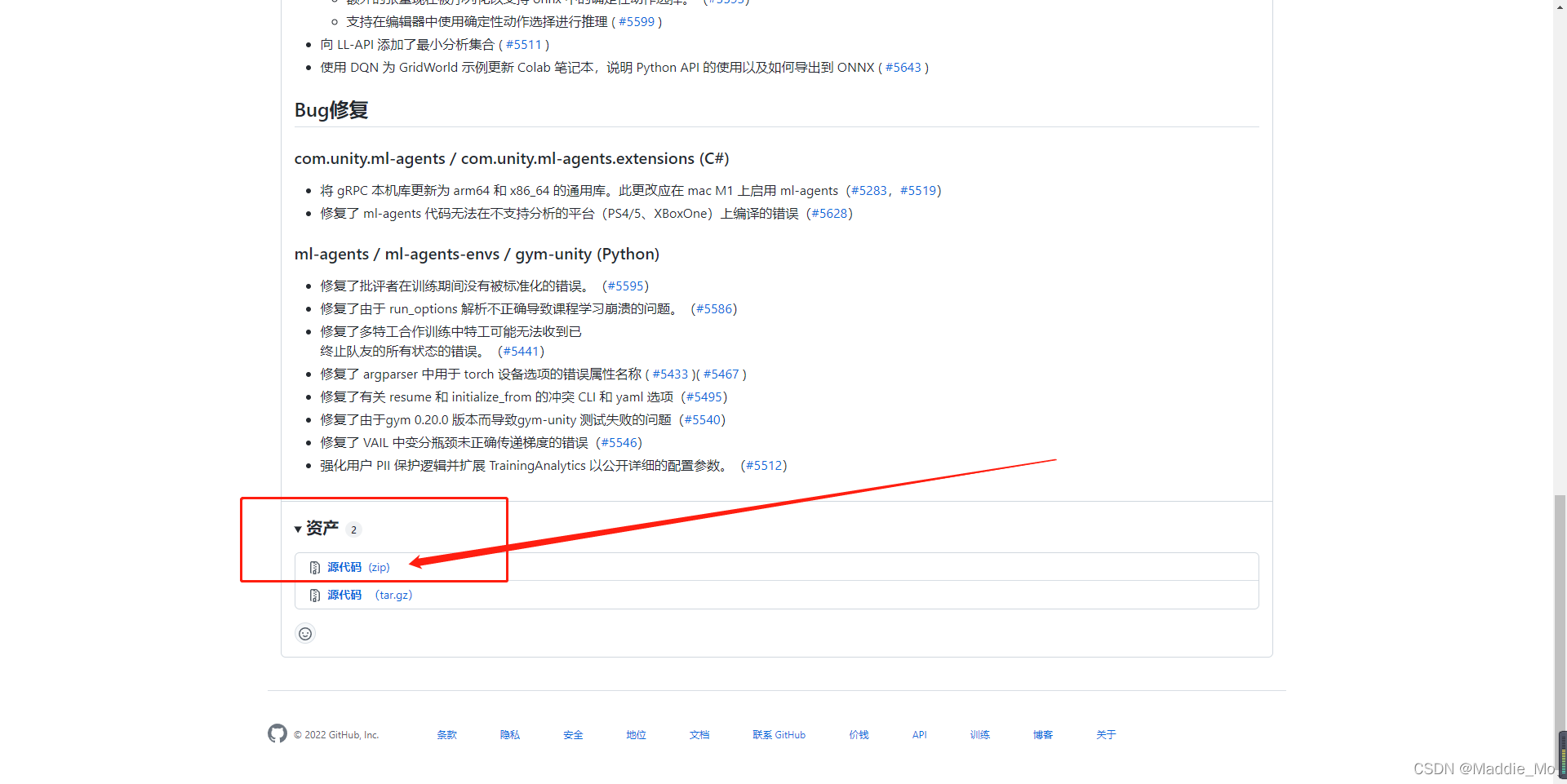
Task: Click the API footer link
Action: [920, 735]
